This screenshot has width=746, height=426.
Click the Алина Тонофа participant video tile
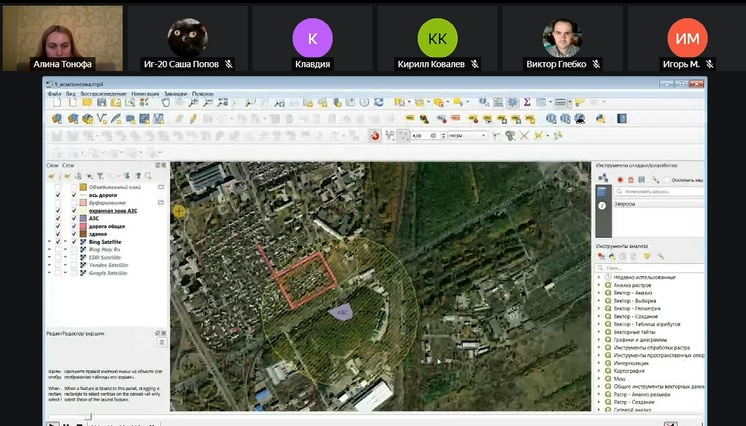tap(62, 38)
